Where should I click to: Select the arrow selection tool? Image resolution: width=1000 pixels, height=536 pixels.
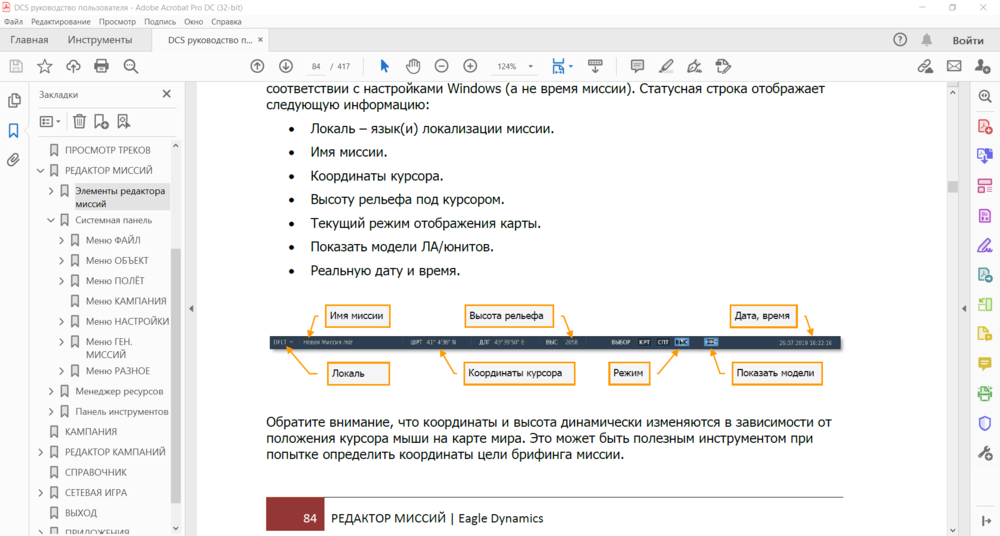coord(384,66)
